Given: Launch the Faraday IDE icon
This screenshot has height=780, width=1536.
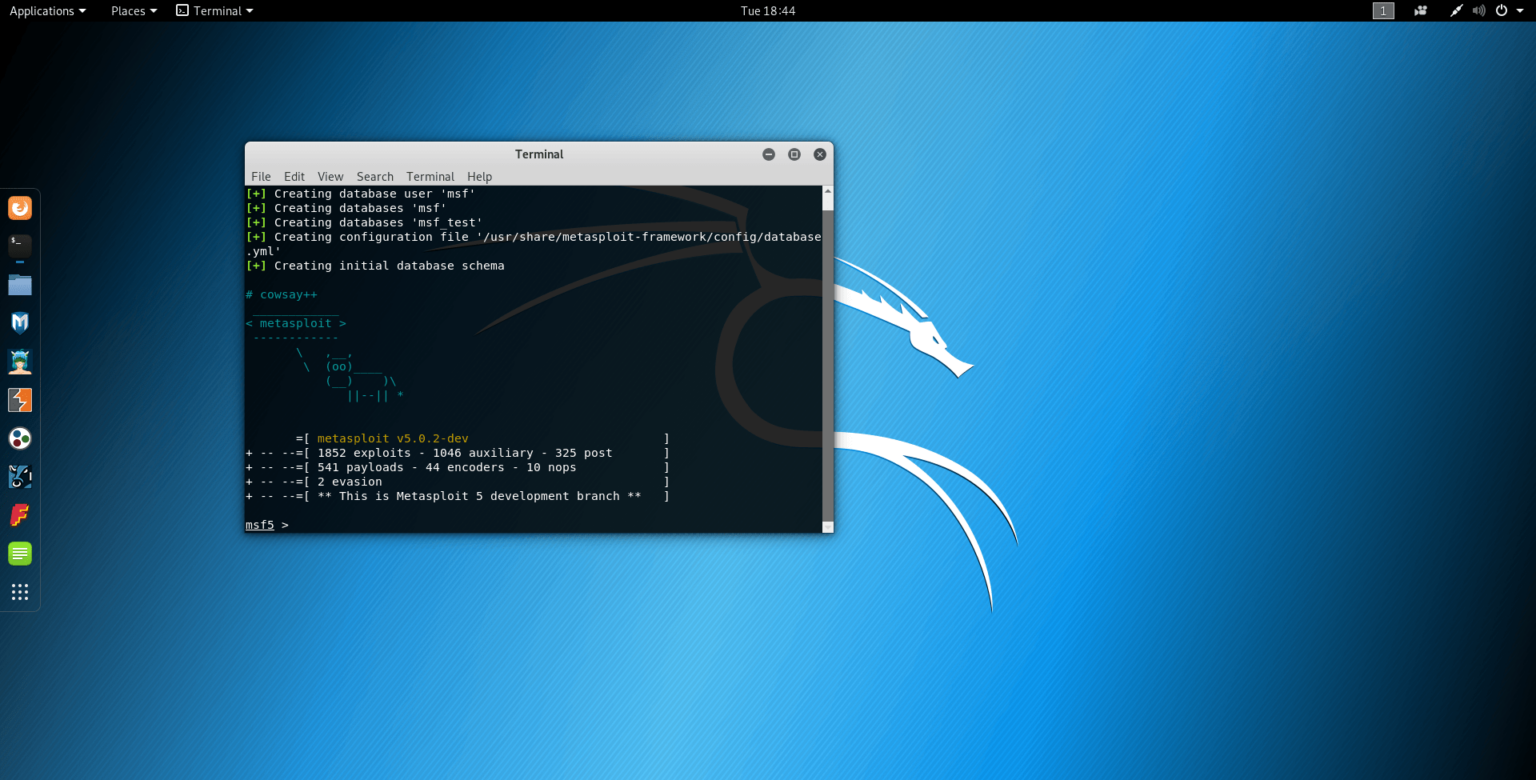Looking at the screenshot, I should (20, 515).
